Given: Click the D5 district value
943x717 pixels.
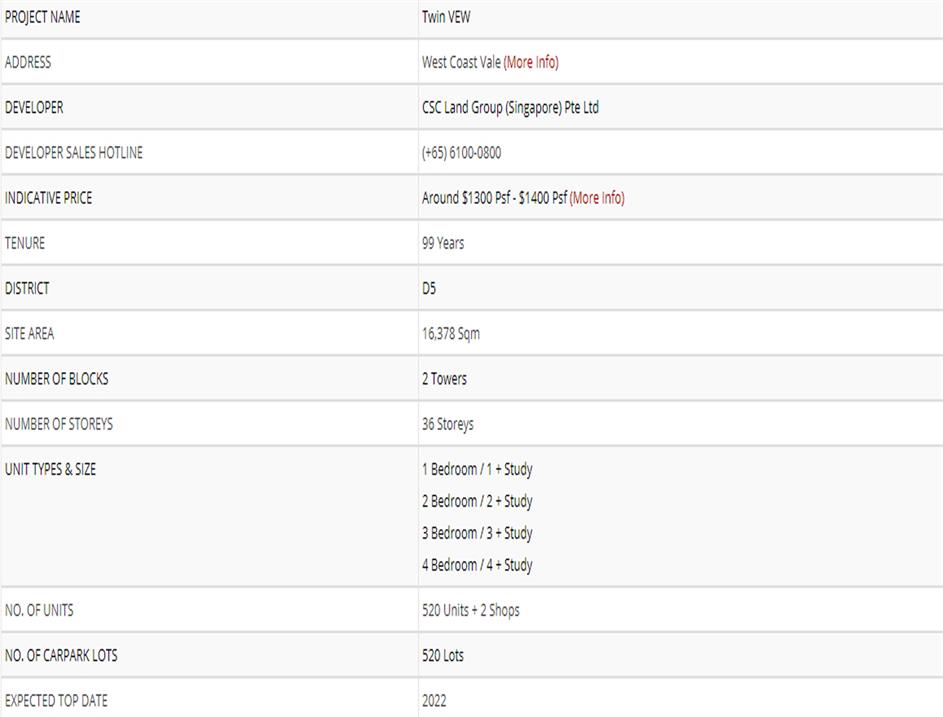Looking at the screenshot, I should point(429,288).
